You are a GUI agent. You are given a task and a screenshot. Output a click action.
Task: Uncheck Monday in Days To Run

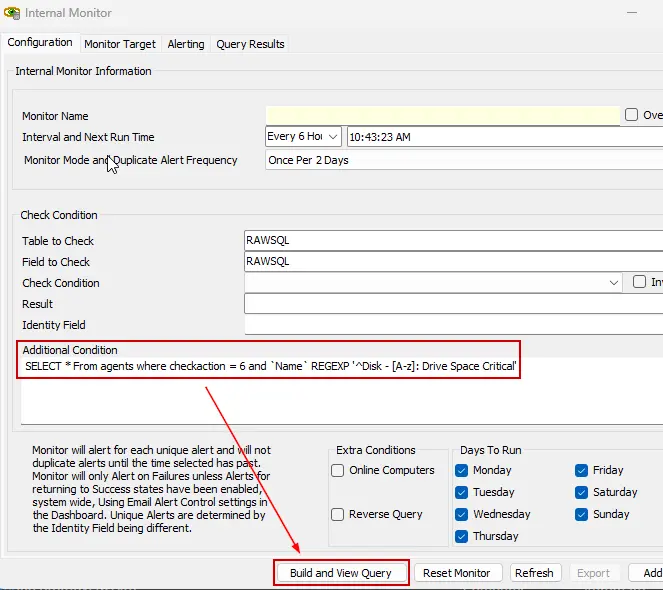tap(462, 470)
